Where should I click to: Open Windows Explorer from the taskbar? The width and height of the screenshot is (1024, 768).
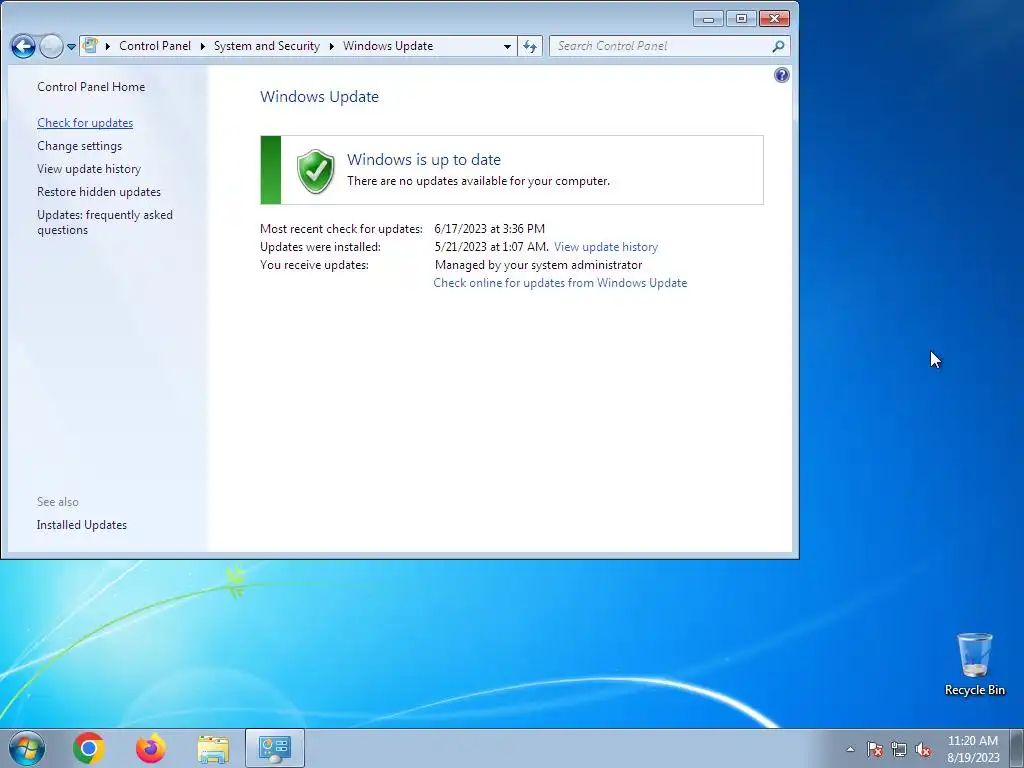click(213, 748)
